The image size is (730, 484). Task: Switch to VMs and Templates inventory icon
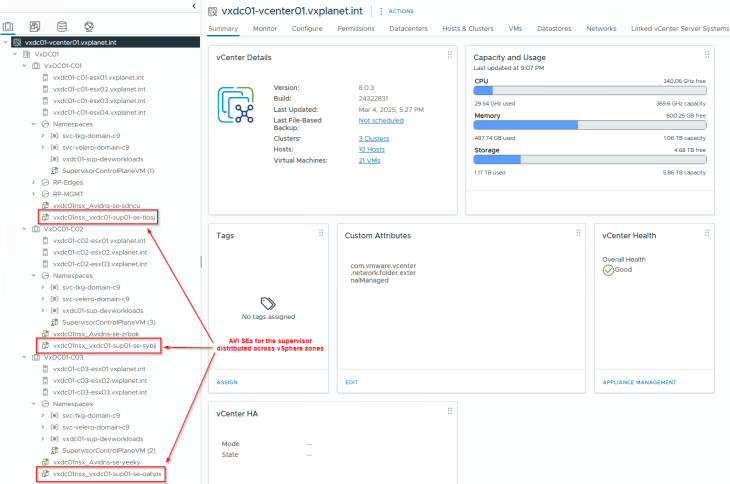[35, 27]
